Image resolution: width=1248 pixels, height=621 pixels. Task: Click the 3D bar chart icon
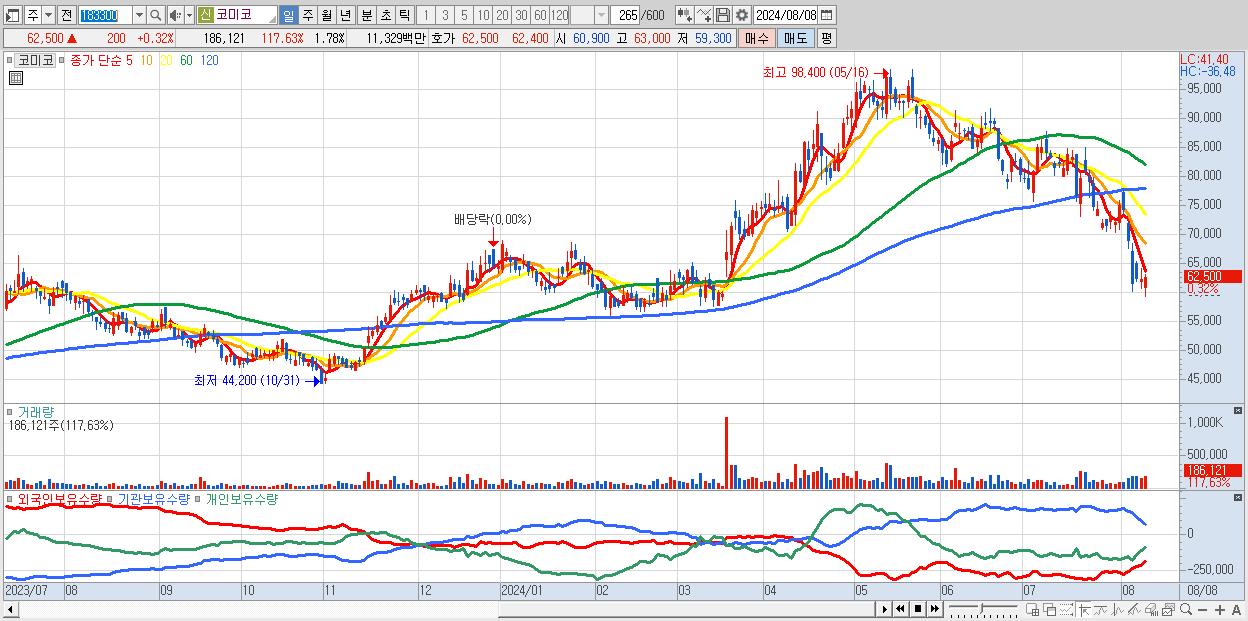(x=1150, y=610)
